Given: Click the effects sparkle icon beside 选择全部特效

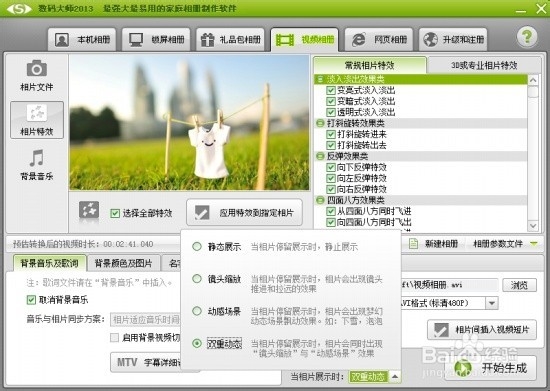Looking at the screenshot, I should (89, 211).
